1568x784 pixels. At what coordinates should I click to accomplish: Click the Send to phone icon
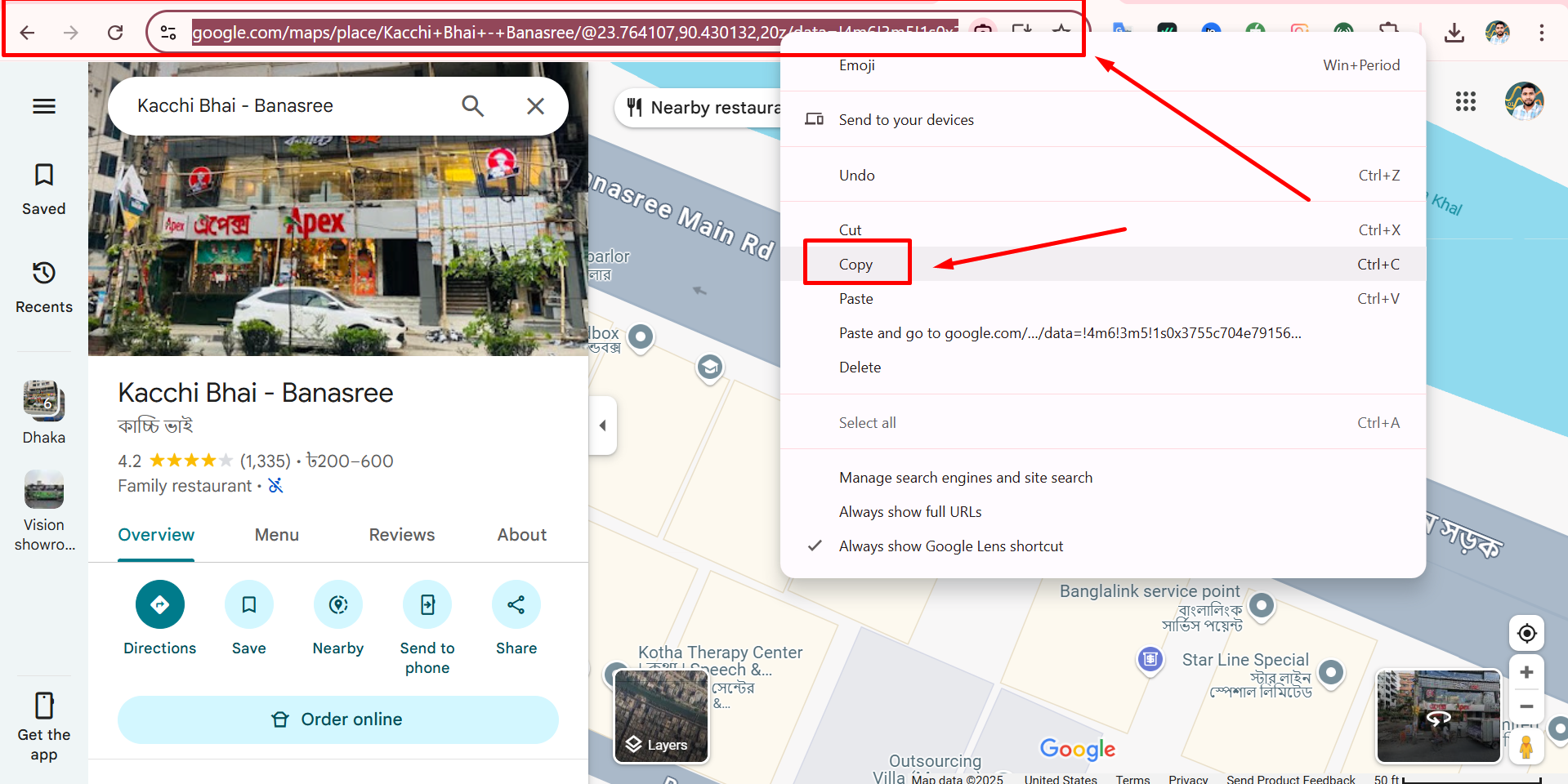point(427,605)
